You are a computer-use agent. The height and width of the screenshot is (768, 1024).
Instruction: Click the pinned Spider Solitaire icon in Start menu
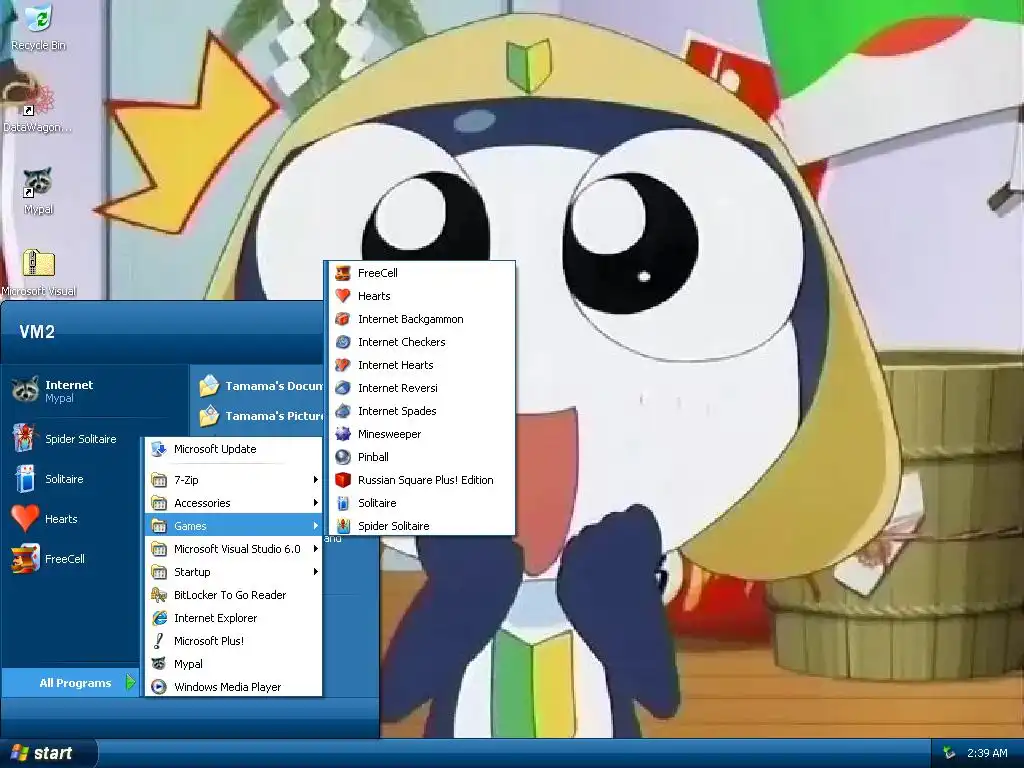(x=25, y=438)
